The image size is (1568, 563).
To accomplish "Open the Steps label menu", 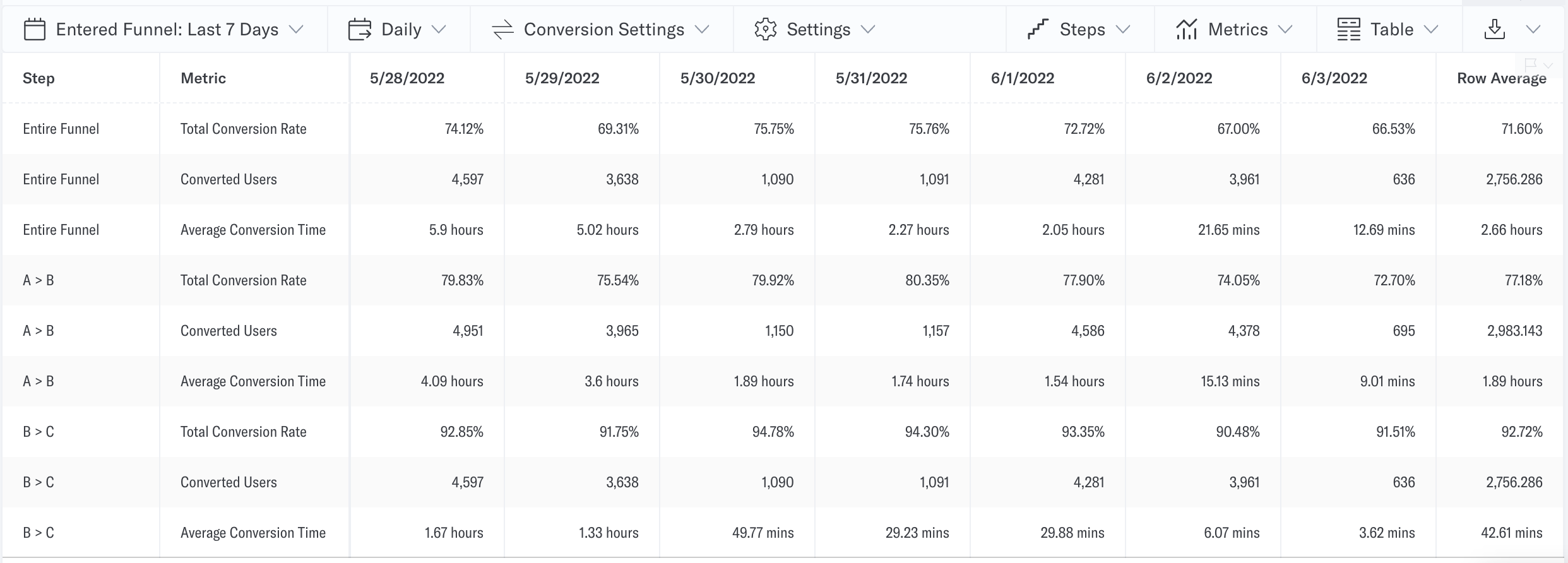I will pos(1083,30).
